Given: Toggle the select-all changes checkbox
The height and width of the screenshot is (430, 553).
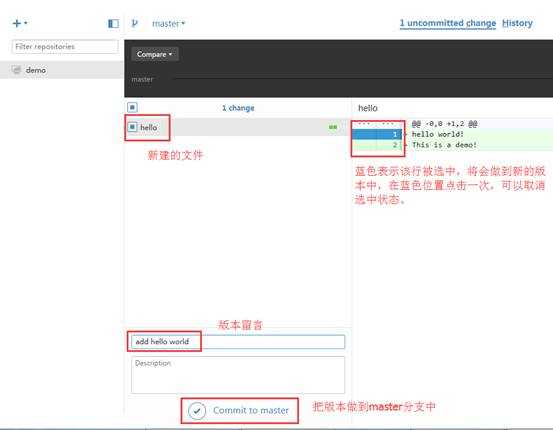Looking at the screenshot, I should [132, 107].
